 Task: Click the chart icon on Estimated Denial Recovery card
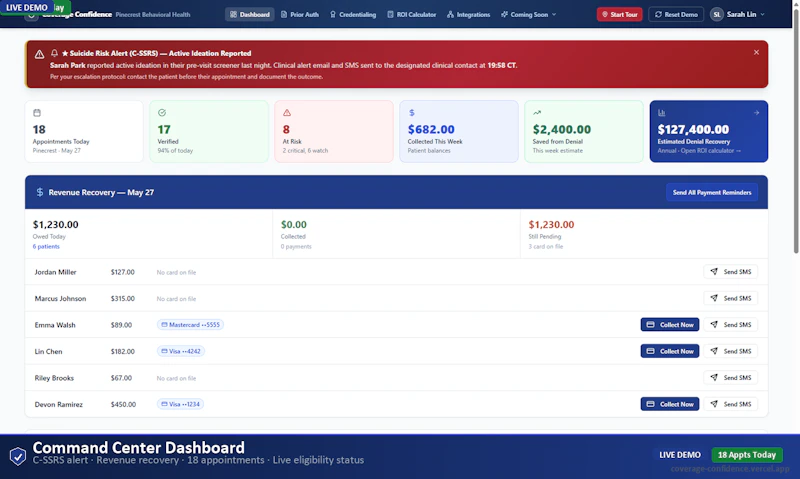(662, 113)
